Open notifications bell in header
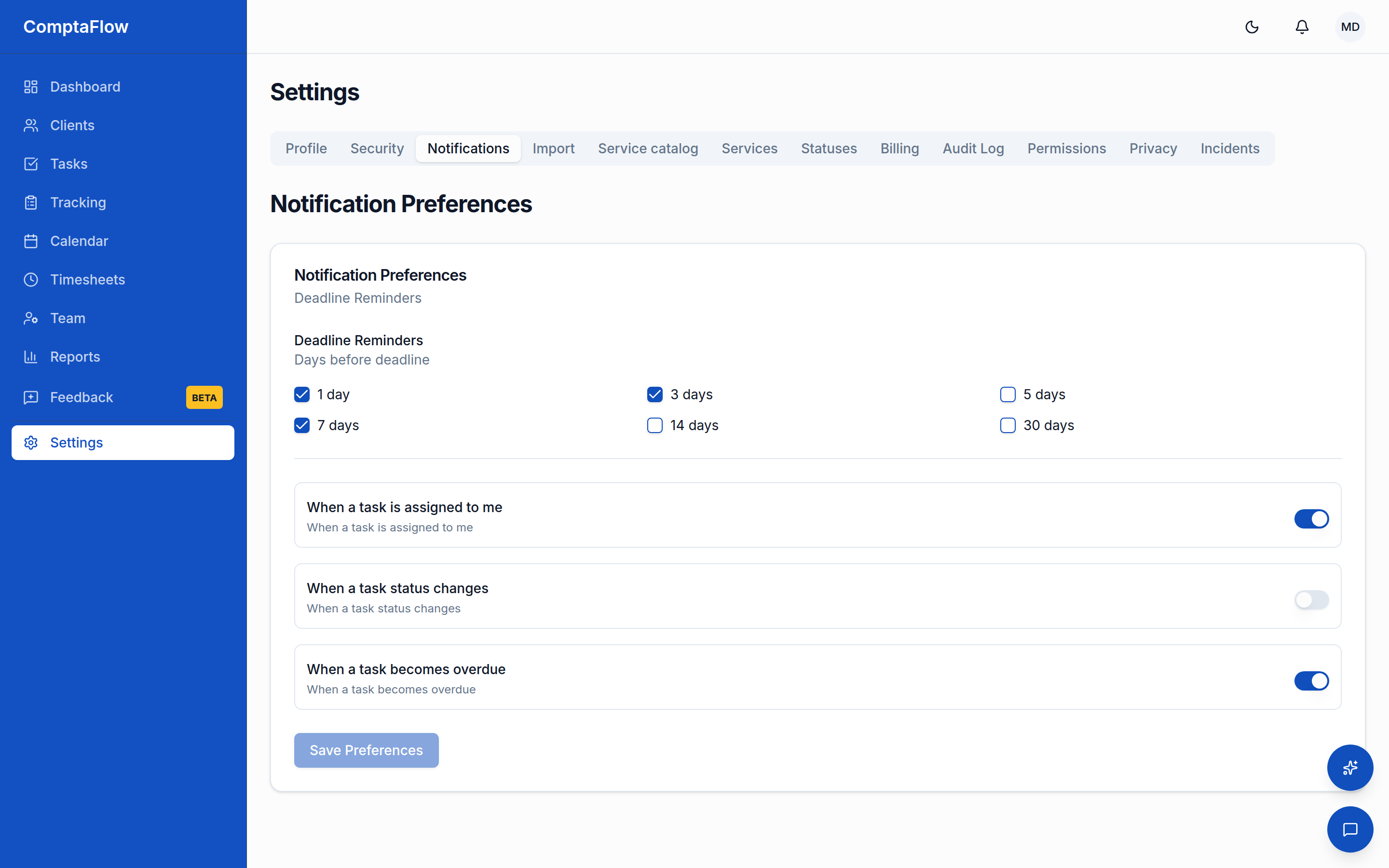The width and height of the screenshot is (1389, 868). pyautogui.click(x=1302, y=27)
